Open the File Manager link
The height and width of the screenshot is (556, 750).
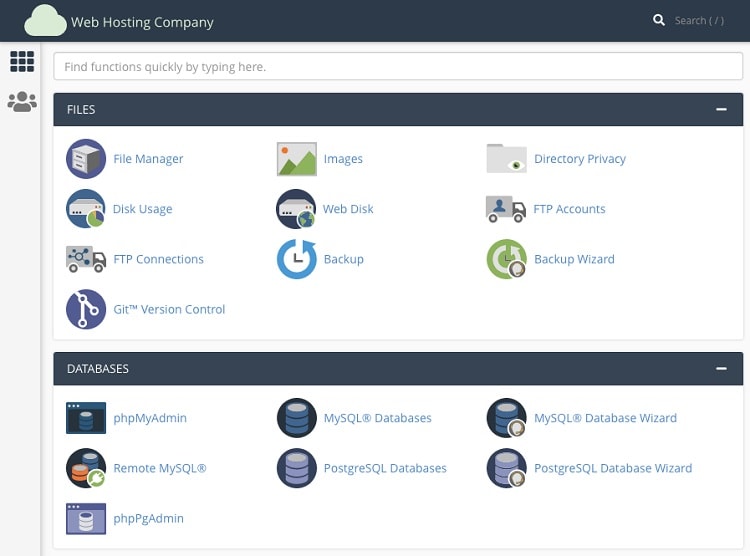tap(148, 159)
